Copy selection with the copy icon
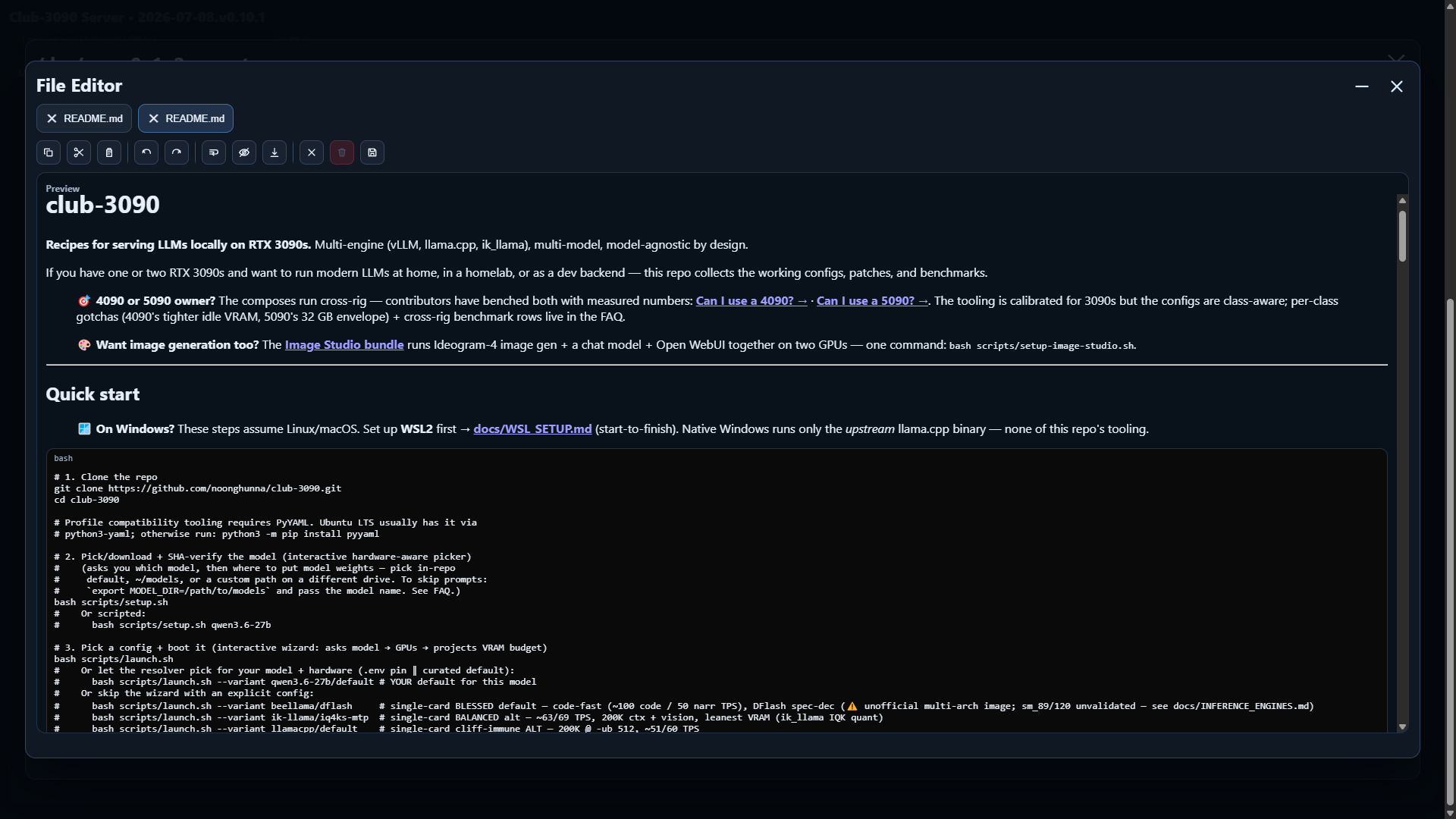This screenshot has width=1456, height=819. pyautogui.click(x=49, y=152)
